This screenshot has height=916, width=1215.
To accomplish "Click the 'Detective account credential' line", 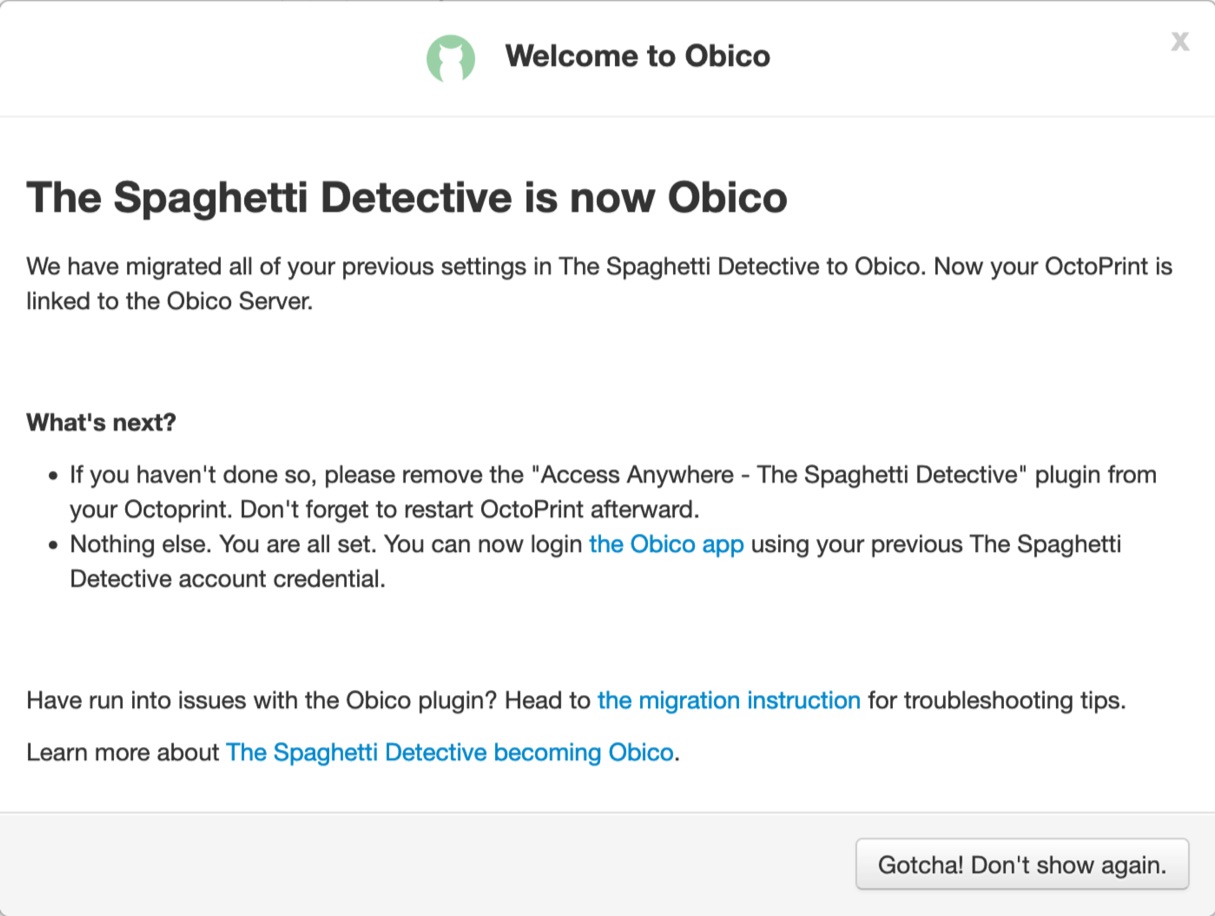I will [227, 579].
